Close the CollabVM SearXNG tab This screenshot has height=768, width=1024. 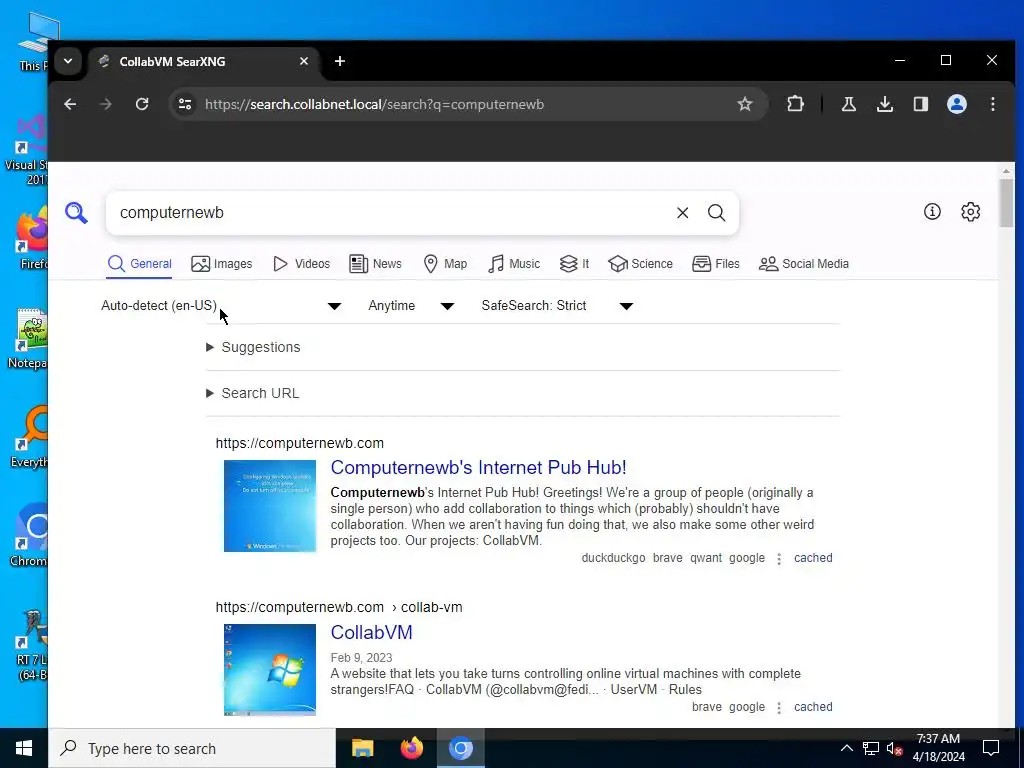pos(304,61)
